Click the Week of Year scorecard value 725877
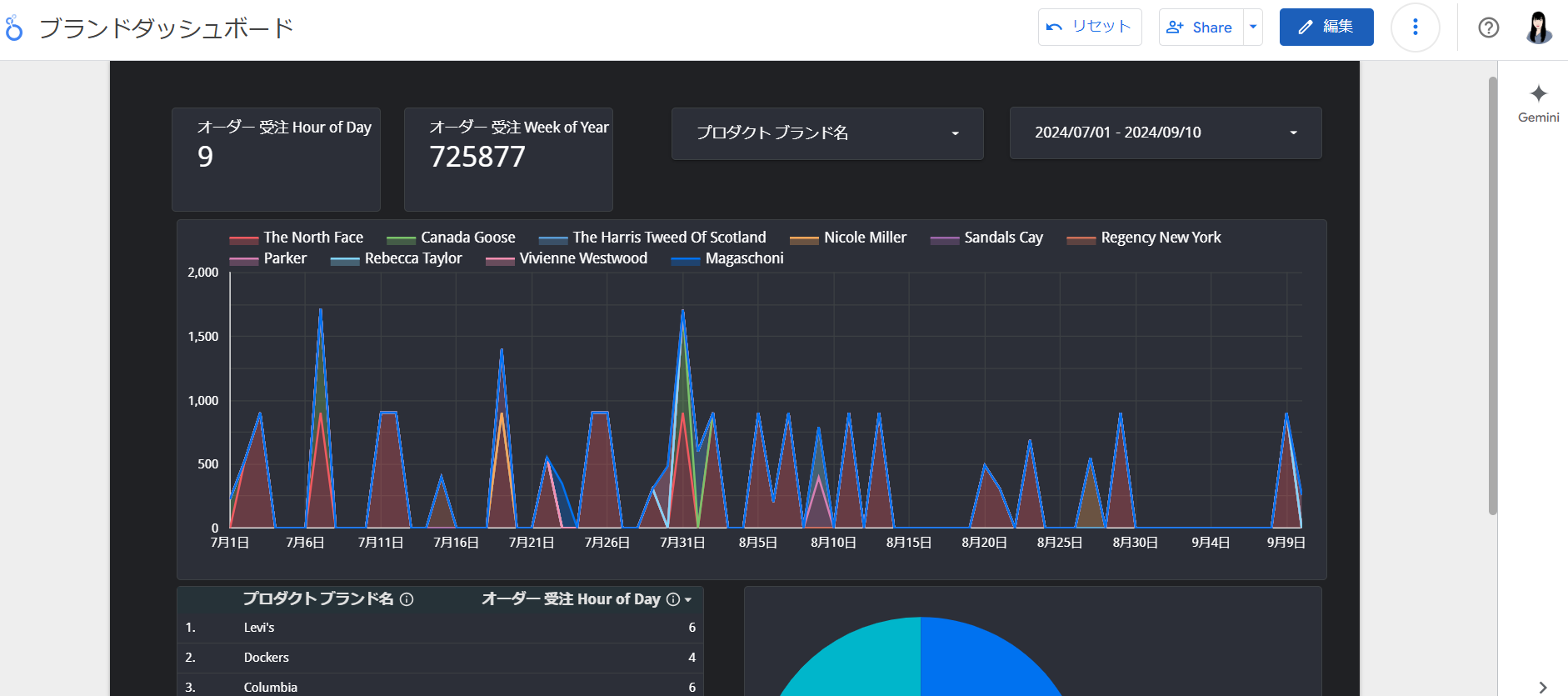Viewport: 1568px width, 696px height. point(477,157)
